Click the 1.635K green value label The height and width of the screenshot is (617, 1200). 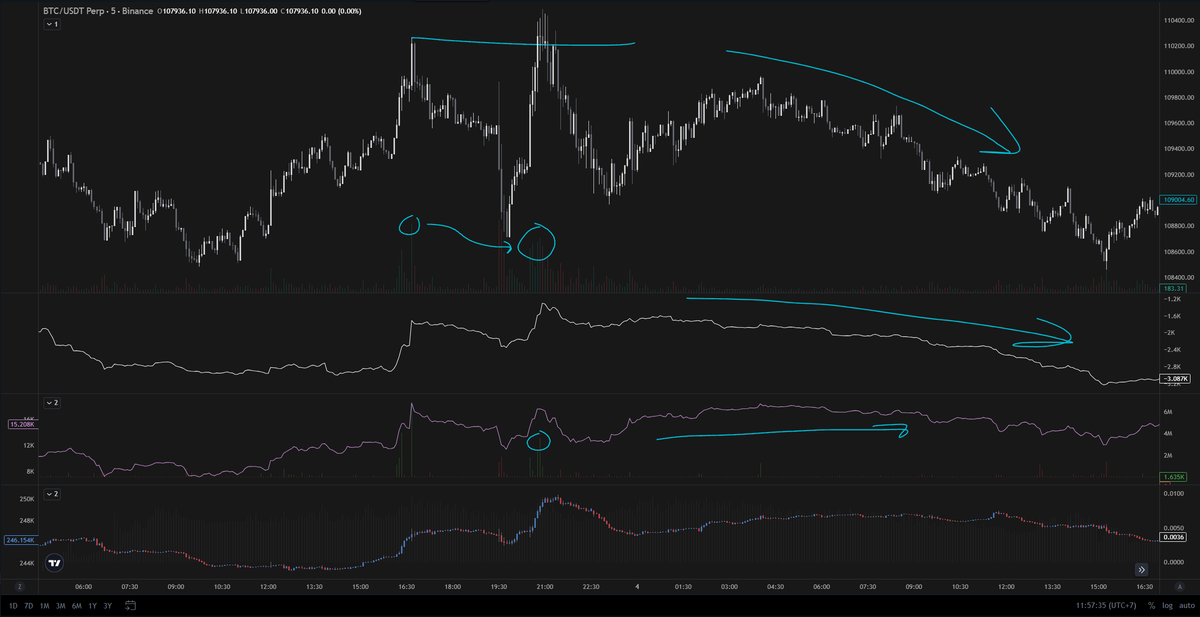1172,479
